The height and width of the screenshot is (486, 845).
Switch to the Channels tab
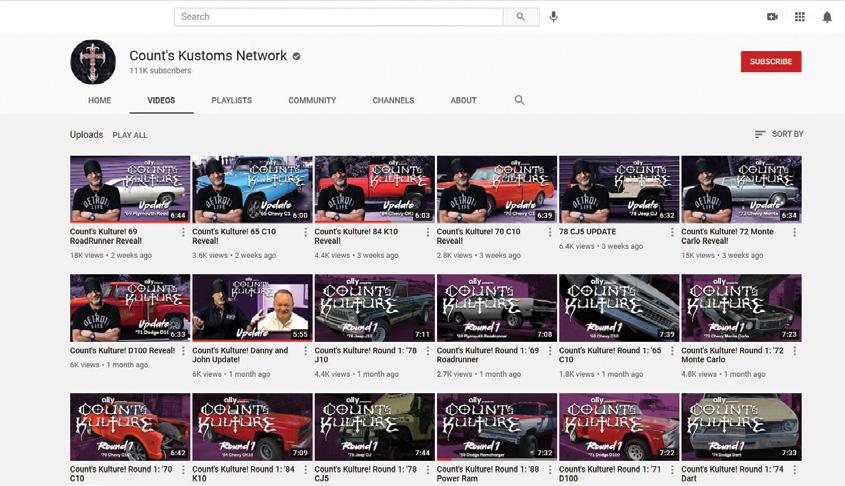click(x=393, y=100)
